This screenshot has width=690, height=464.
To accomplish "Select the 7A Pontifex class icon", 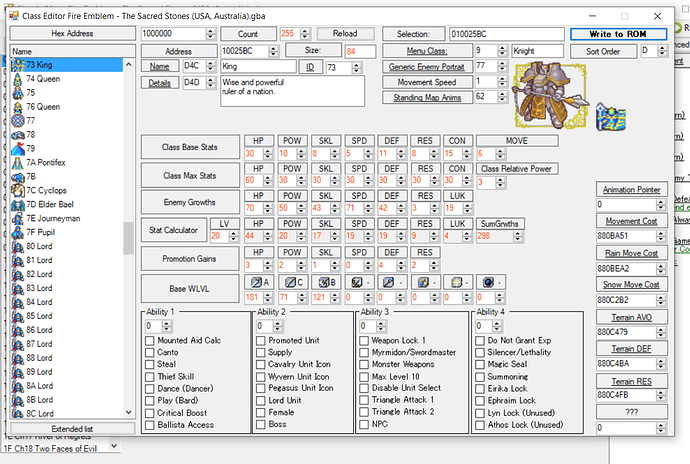I will (18, 162).
